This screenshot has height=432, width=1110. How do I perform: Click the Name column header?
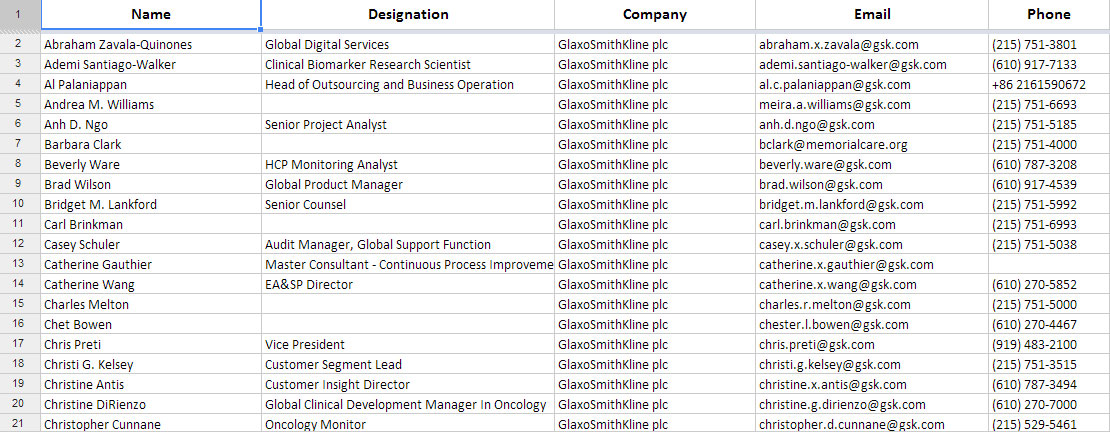click(x=150, y=14)
